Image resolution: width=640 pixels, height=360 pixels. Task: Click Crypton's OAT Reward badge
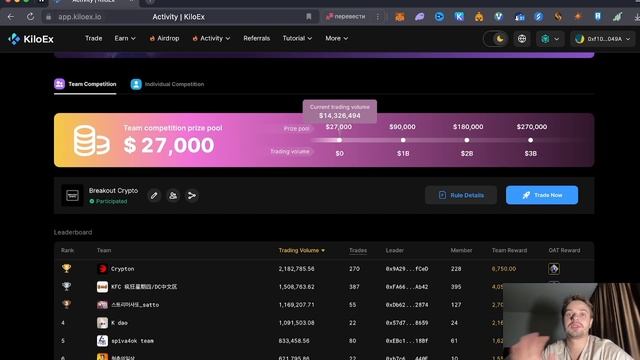click(553, 269)
